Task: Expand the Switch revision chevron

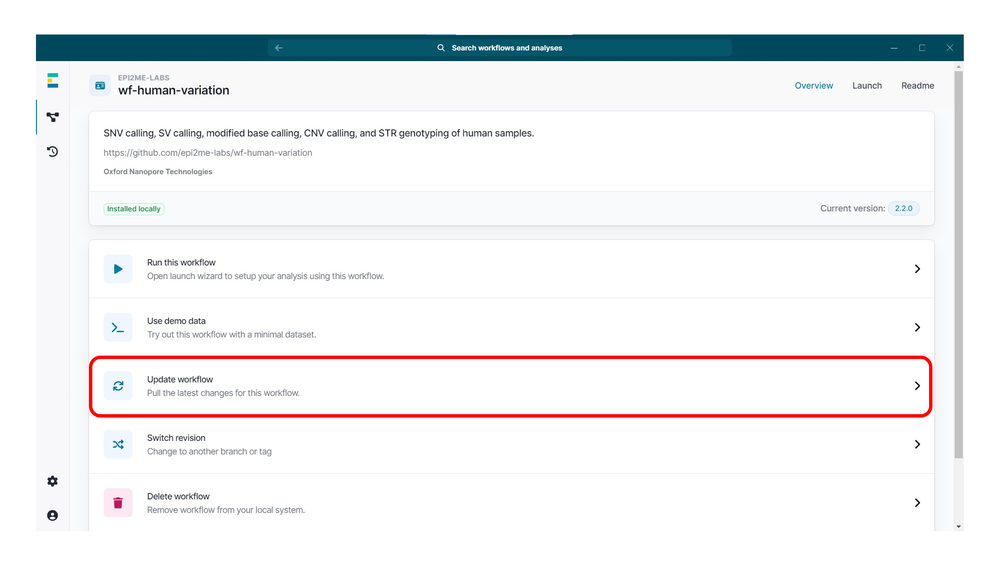Action: [x=917, y=444]
